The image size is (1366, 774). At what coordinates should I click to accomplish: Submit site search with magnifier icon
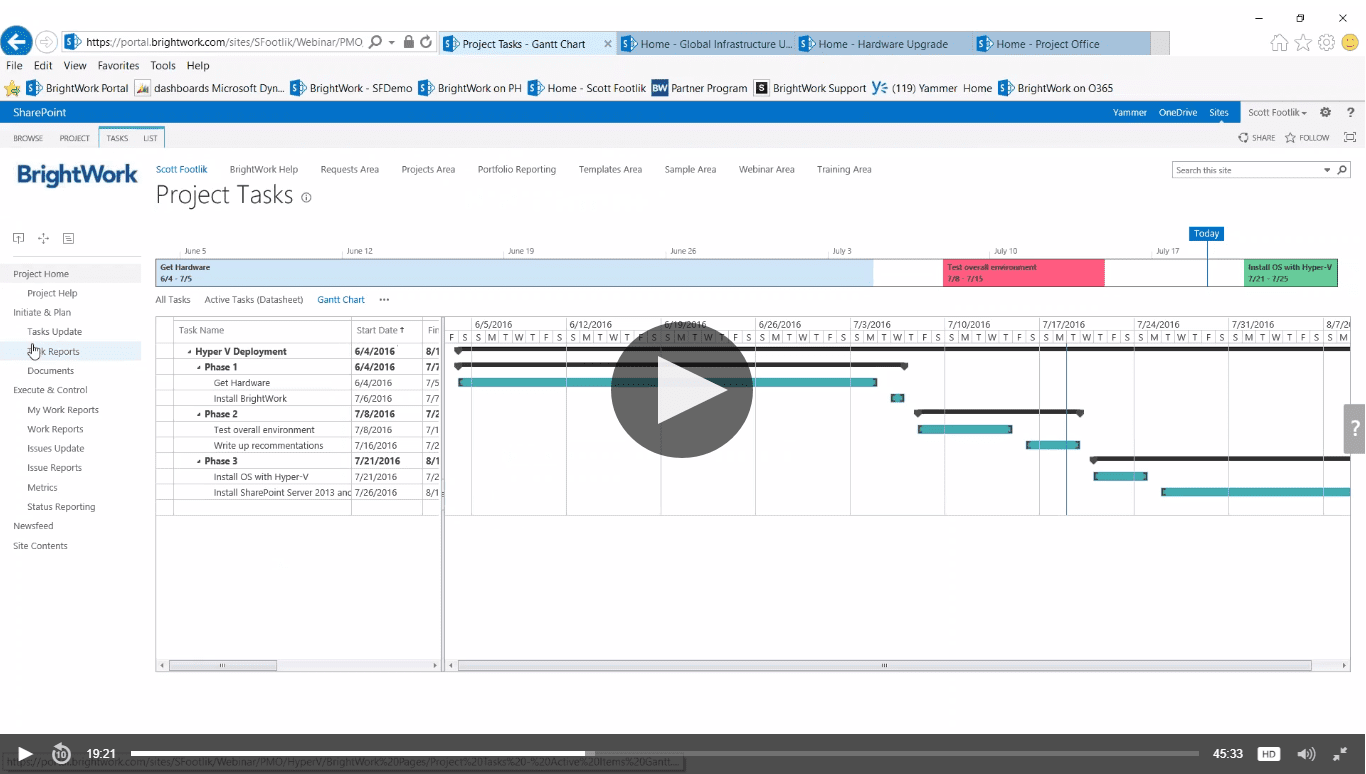tap(1342, 170)
